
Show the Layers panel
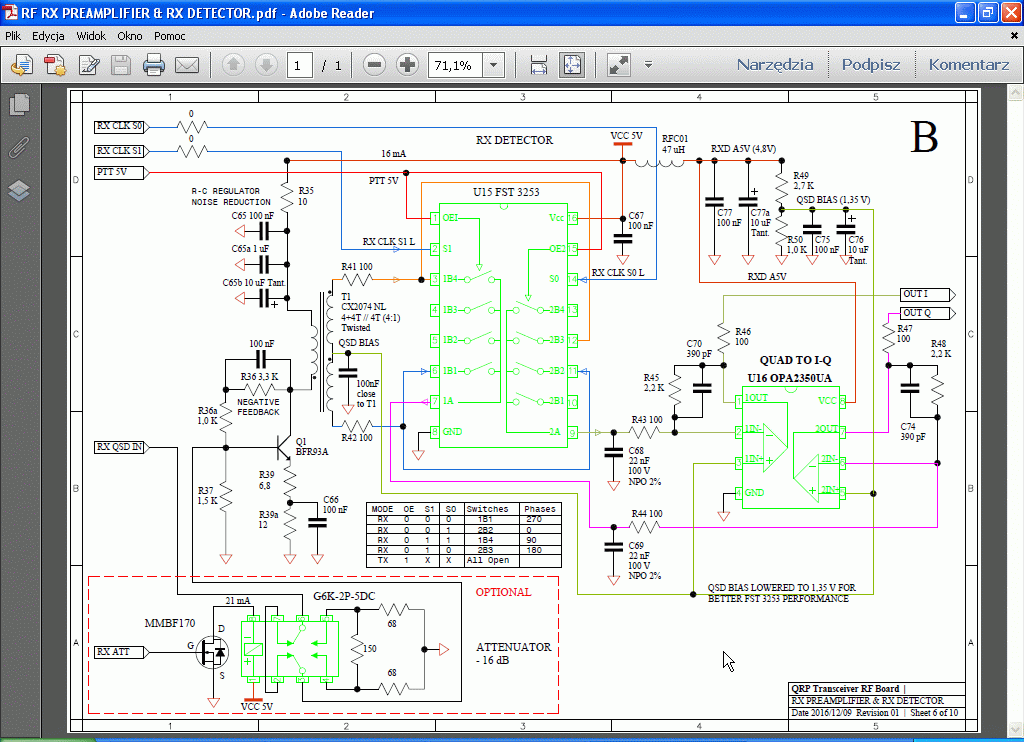[19, 190]
